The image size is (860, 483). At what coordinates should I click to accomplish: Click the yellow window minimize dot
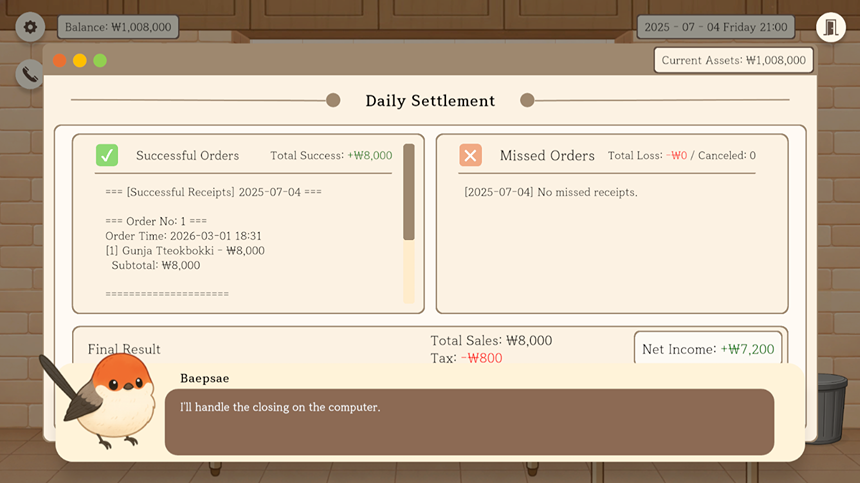coord(80,61)
